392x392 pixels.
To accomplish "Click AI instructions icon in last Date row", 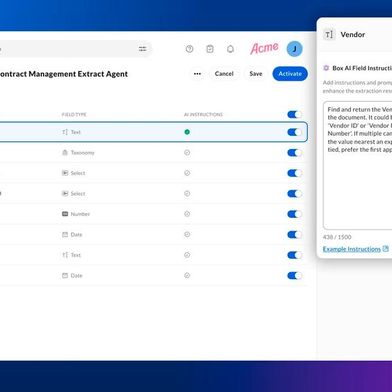I will (187, 276).
